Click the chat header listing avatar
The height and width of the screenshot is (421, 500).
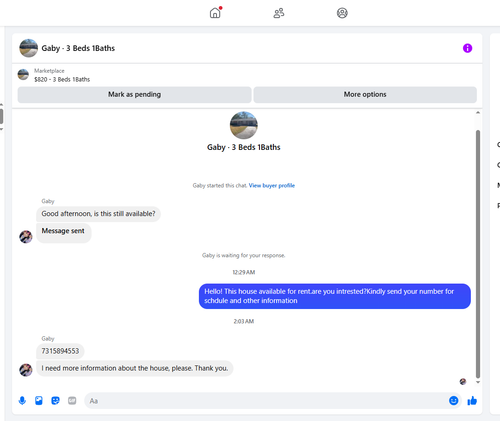coord(28,48)
